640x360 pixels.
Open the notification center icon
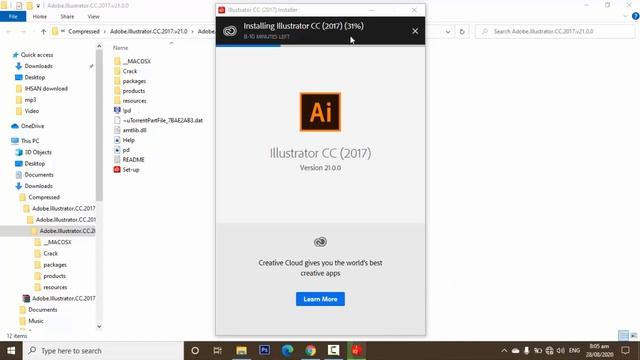tap(625, 351)
